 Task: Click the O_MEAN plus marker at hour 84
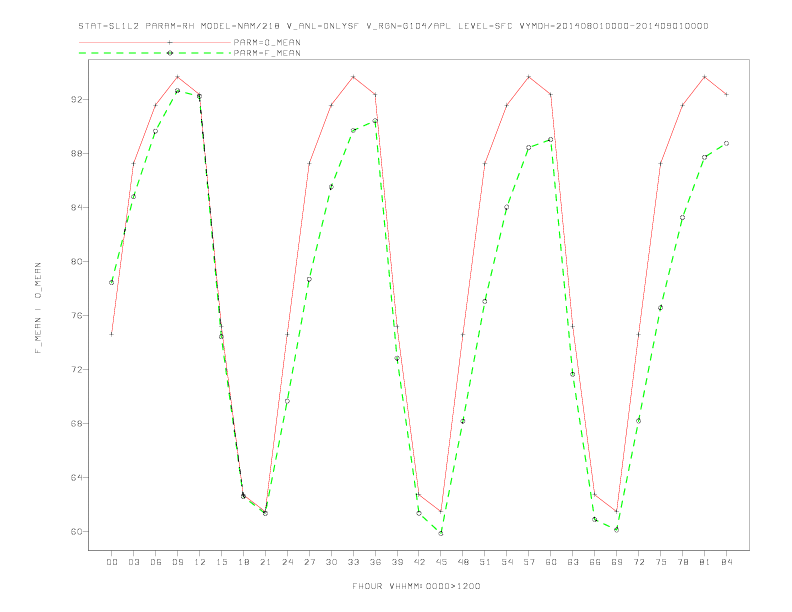[726, 94]
